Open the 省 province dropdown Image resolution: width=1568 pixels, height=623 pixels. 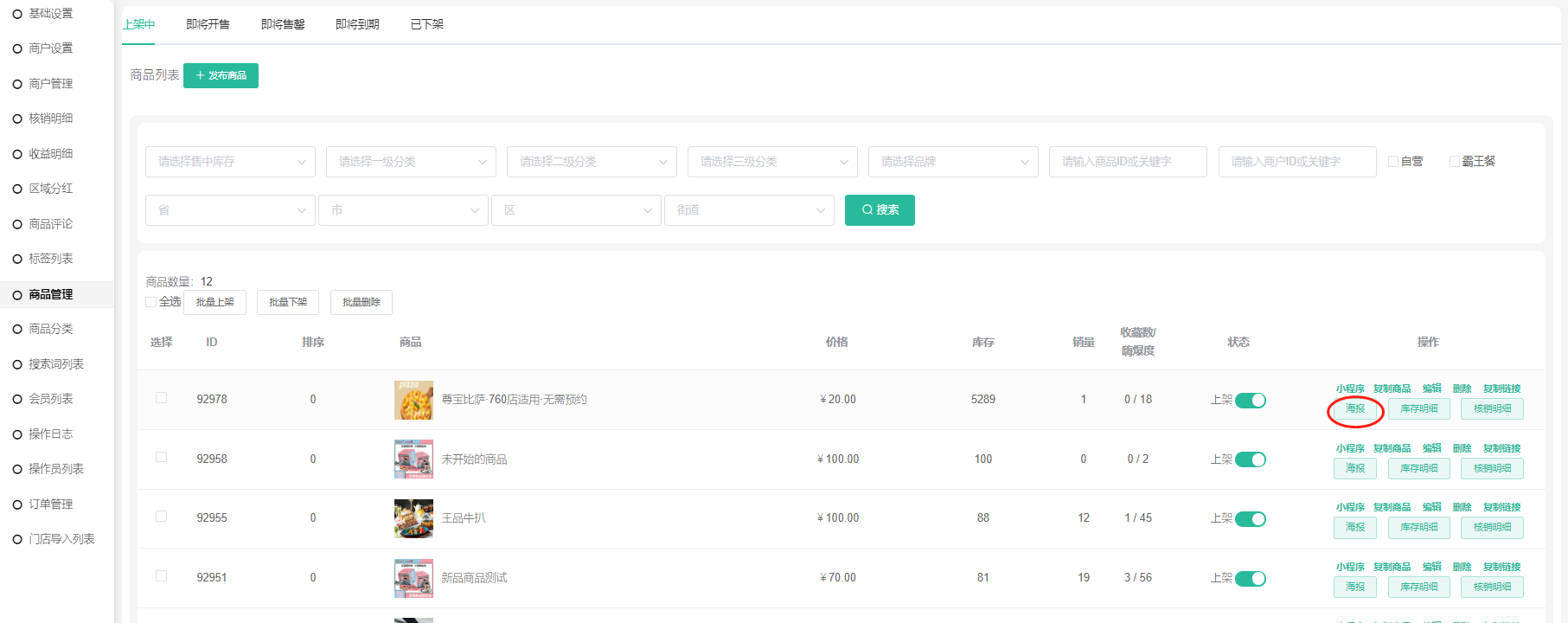click(x=230, y=210)
